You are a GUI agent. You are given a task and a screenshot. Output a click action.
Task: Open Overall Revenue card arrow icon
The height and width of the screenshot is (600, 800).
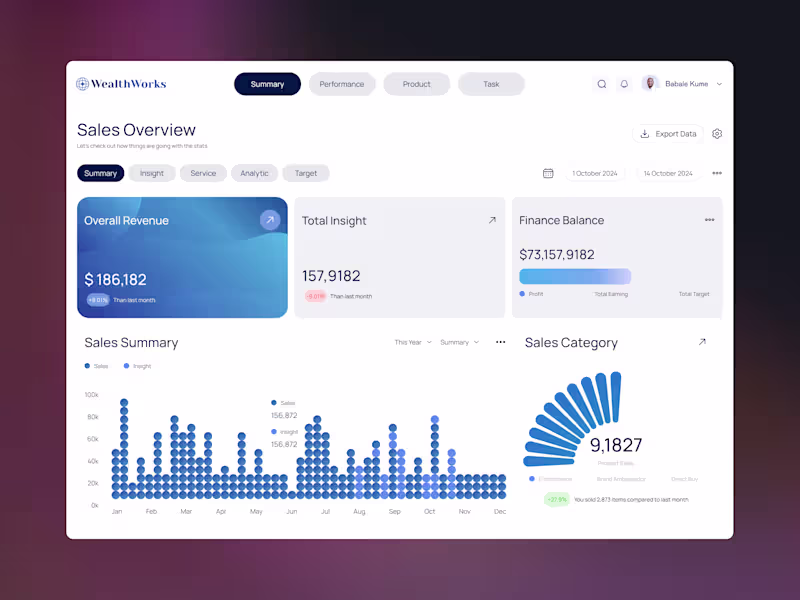pos(270,220)
